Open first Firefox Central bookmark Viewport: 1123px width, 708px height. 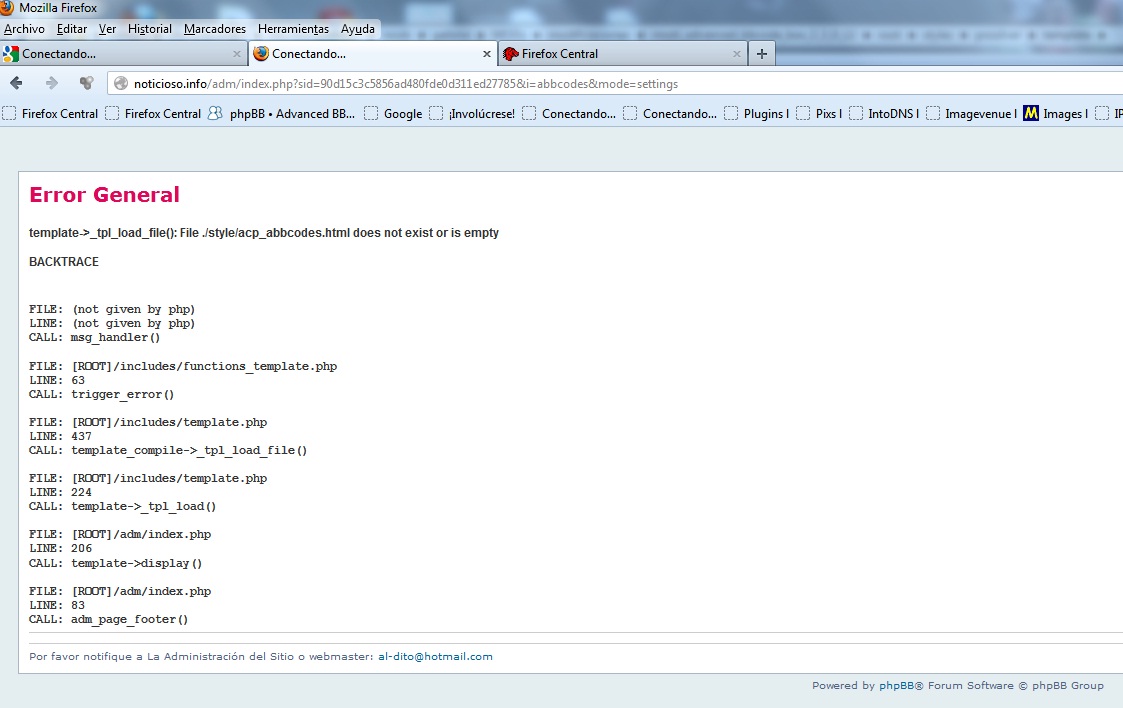pos(51,113)
